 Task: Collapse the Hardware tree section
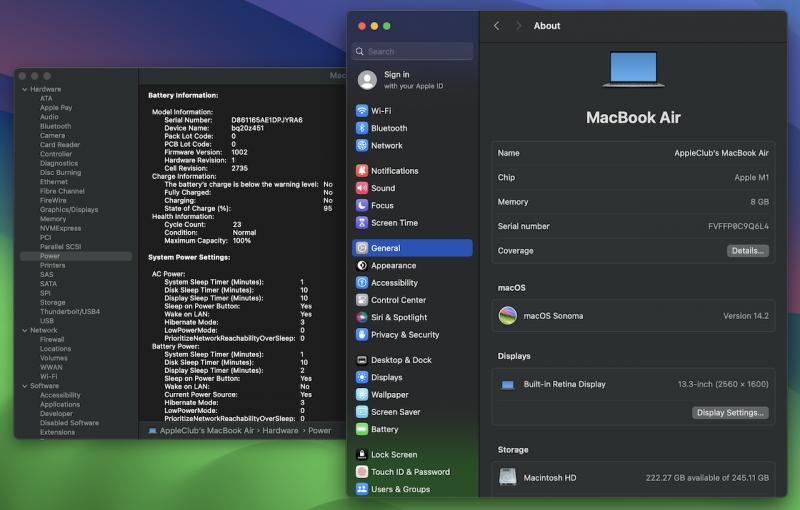(24, 89)
